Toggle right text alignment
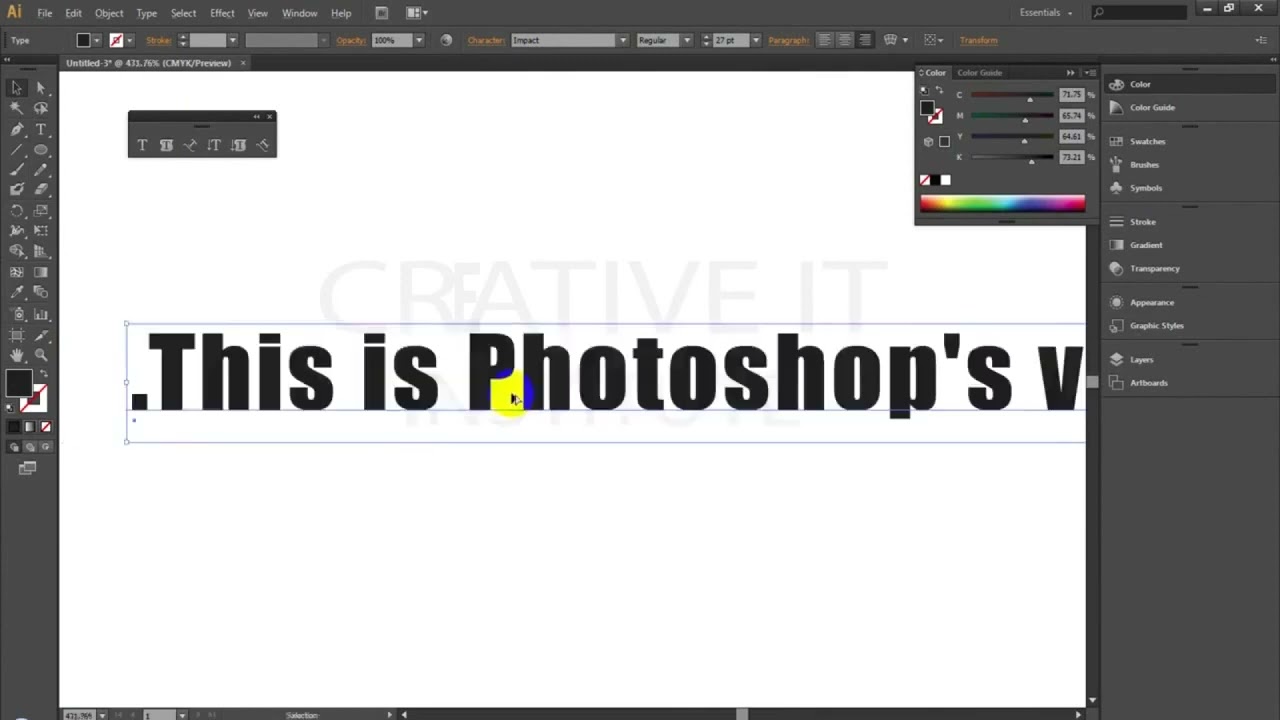Image resolution: width=1280 pixels, height=720 pixels. point(864,40)
